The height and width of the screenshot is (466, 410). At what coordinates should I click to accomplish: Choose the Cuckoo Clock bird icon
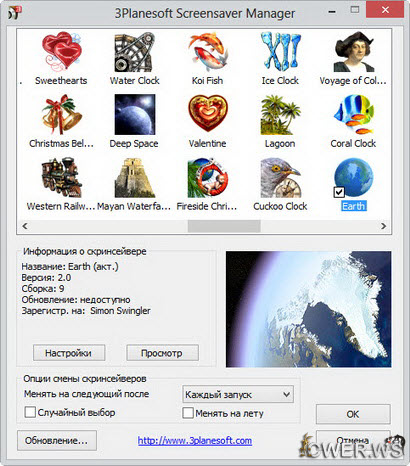click(280, 178)
